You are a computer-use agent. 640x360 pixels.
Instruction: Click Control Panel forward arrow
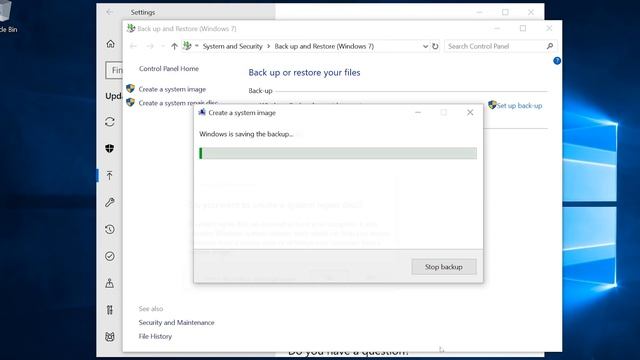150,46
